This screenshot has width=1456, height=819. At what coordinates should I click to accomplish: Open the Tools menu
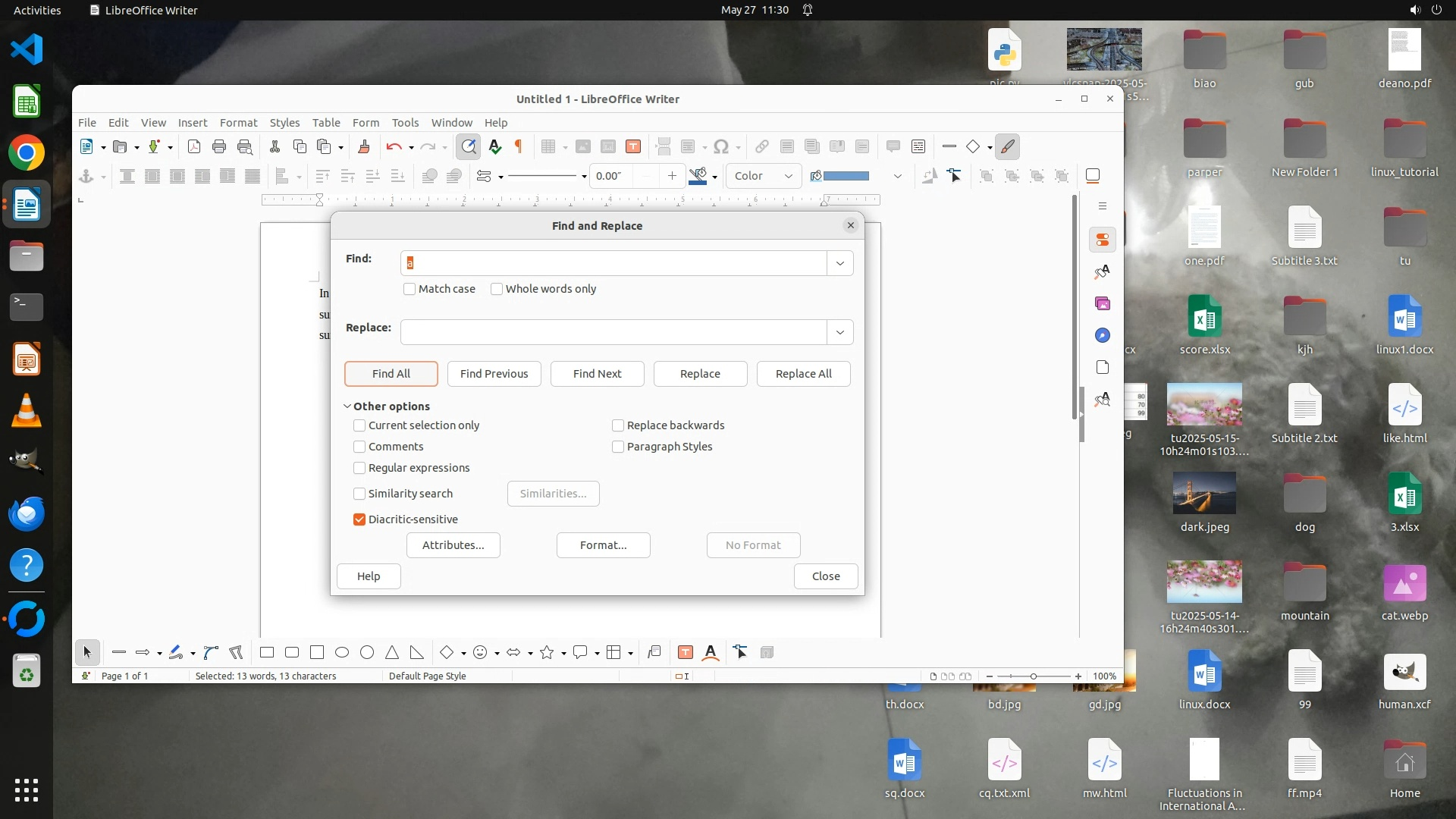point(405,122)
